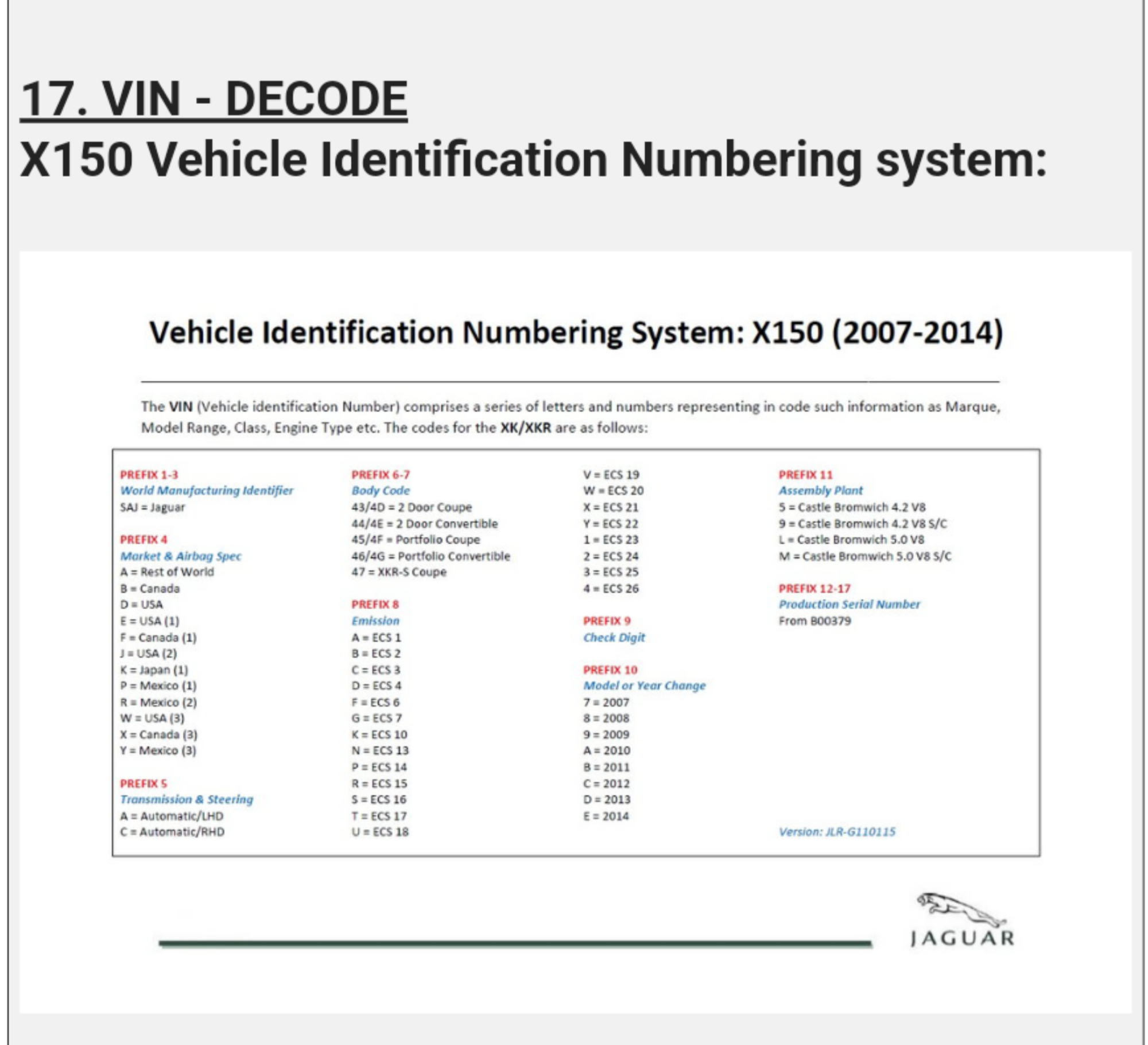Click the Market & Airbag Spec label

coord(181,556)
